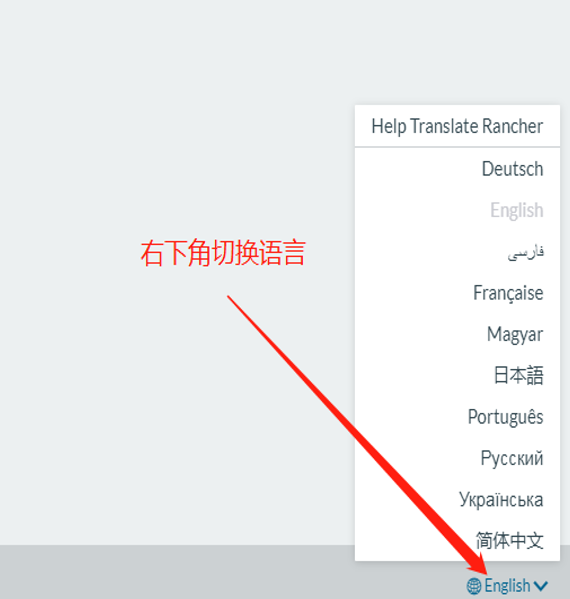Click the red 右下角切换语言 annotation text
This screenshot has width=570, height=599.
(223, 253)
